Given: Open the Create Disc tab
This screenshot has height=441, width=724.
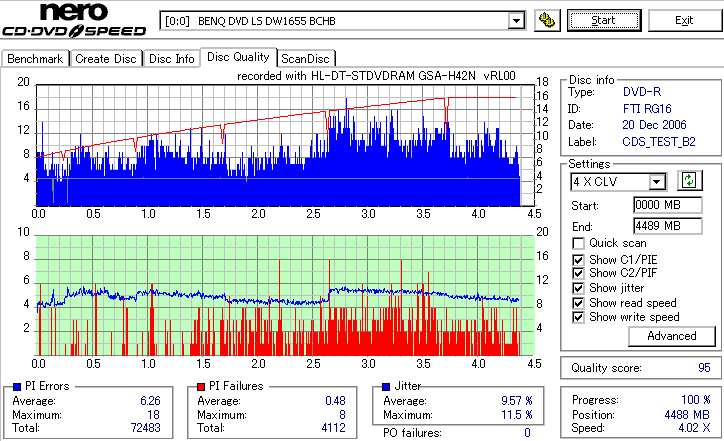Looking at the screenshot, I should click(x=106, y=59).
